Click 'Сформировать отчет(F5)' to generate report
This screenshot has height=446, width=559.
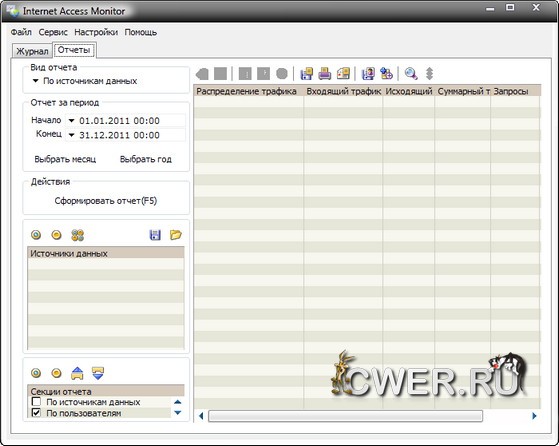coord(106,201)
